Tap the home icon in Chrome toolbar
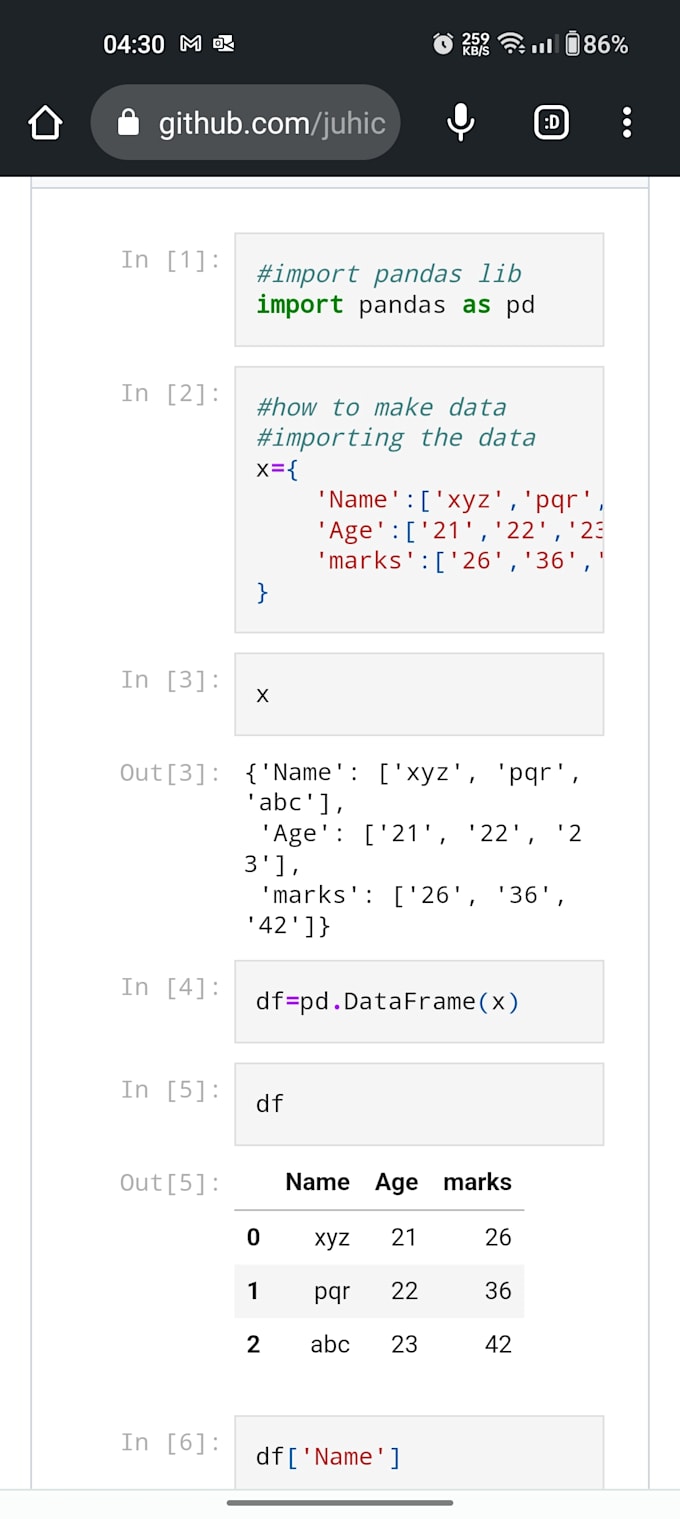680x1519 pixels. pos(44,122)
